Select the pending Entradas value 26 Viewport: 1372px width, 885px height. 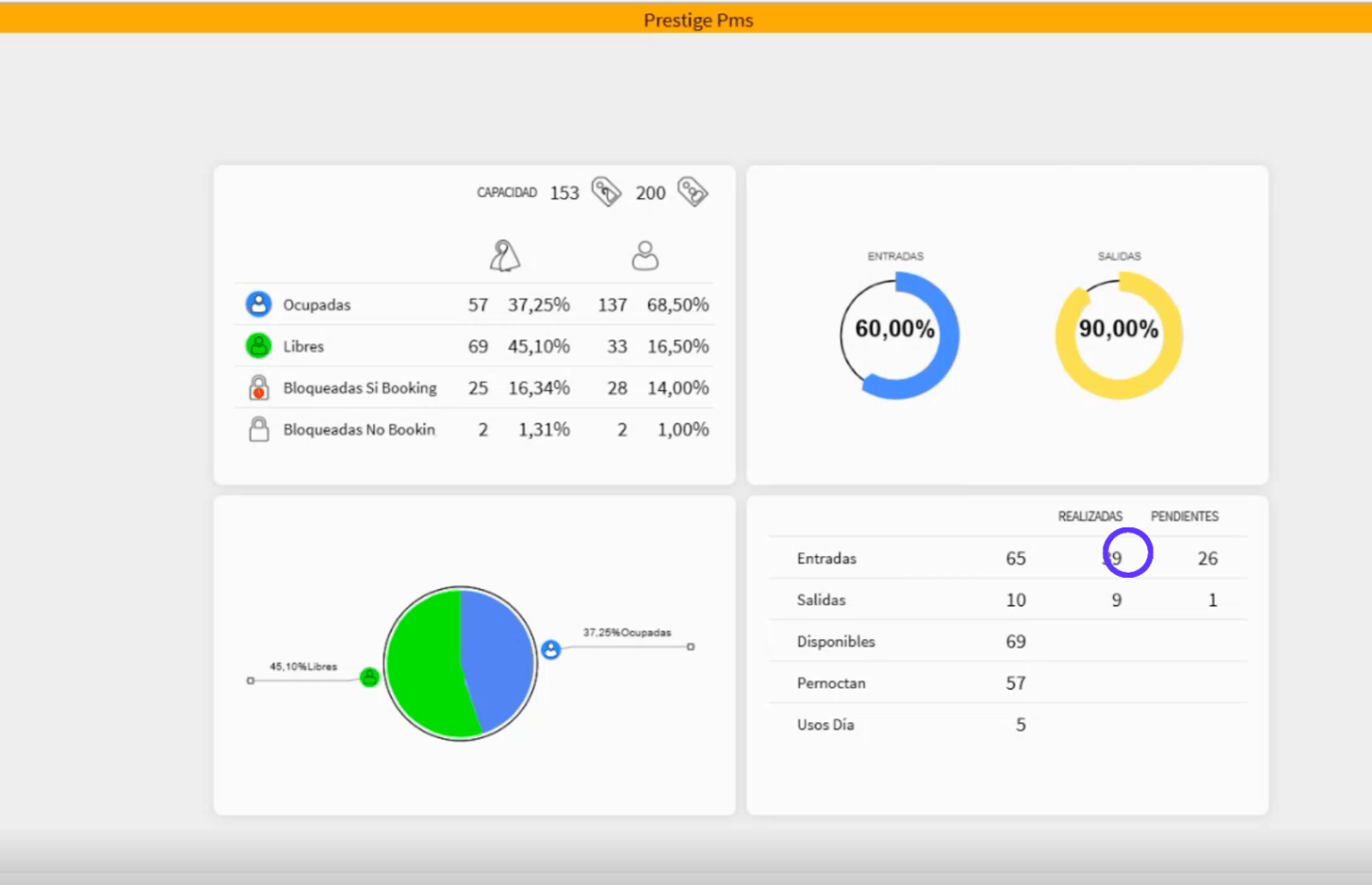pyautogui.click(x=1207, y=559)
